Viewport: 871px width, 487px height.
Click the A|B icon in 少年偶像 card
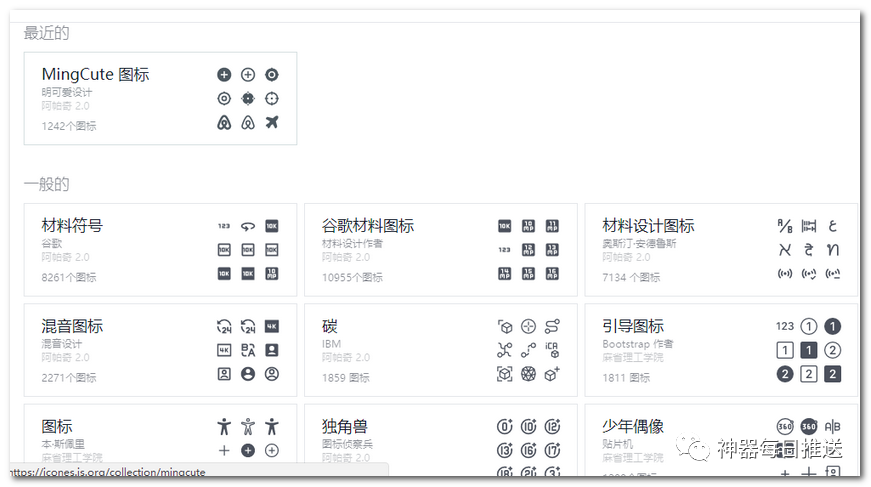pos(832,426)
